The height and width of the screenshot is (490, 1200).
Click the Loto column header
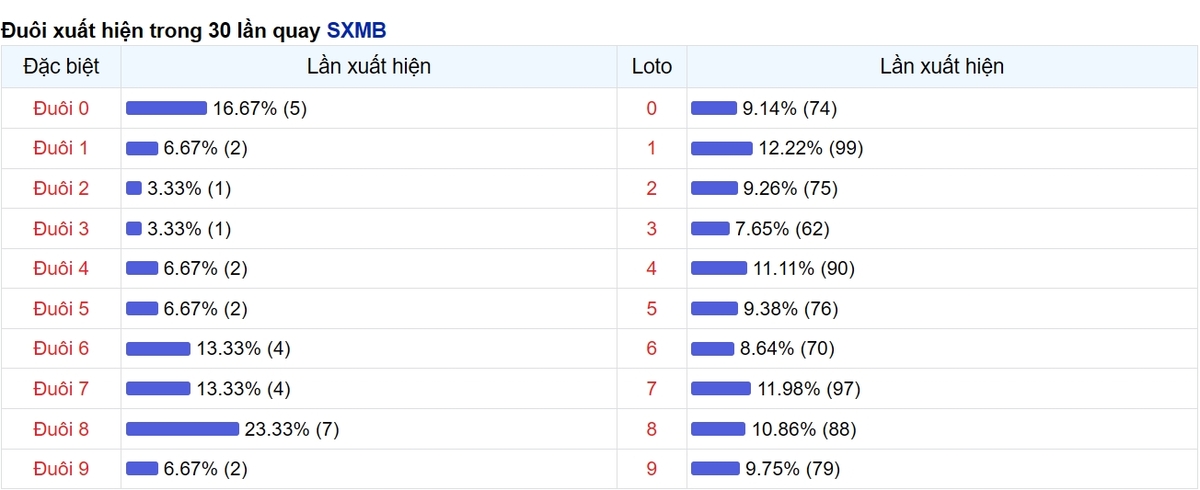[652, 67]
